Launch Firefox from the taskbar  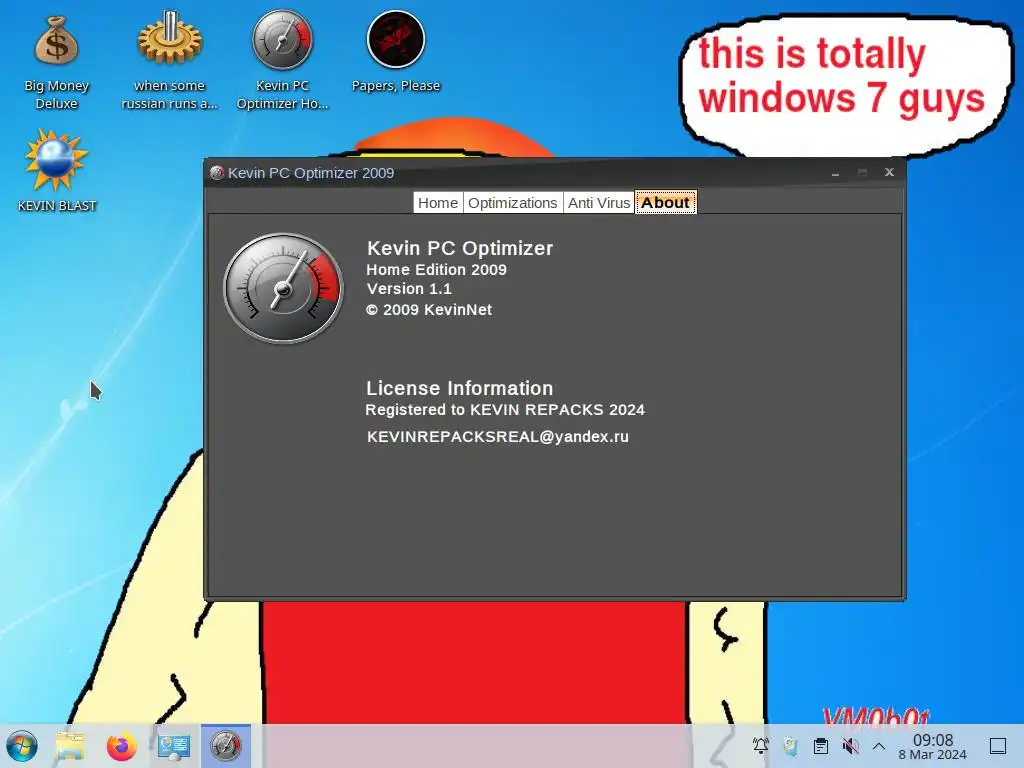(121, 746)
